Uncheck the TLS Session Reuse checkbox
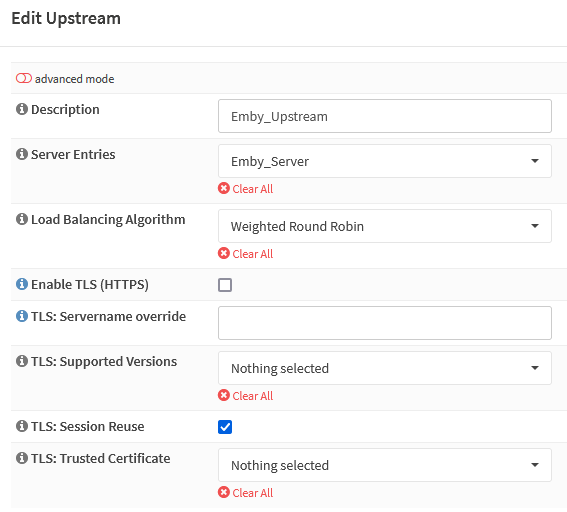The height and width of the screenshot is (512, 567). click(x=225, y=427)
